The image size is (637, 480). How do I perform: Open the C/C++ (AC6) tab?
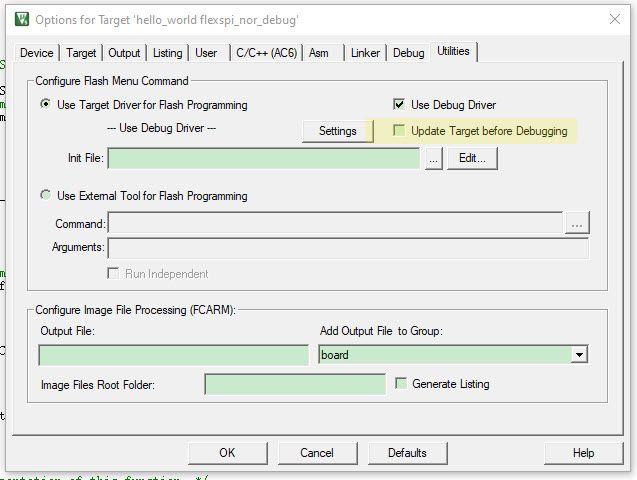266,53
